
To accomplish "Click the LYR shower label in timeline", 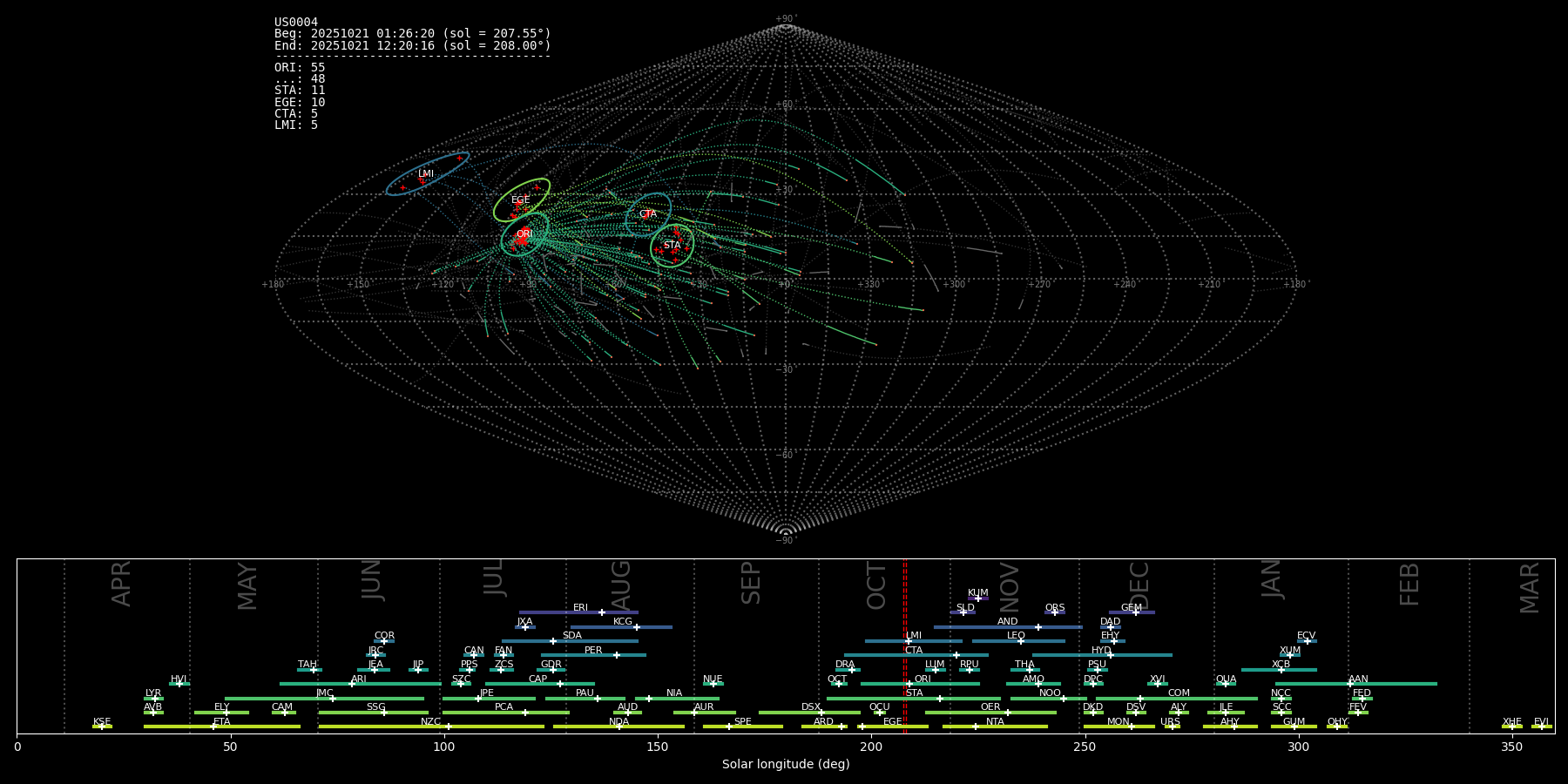I will (153, 693).
